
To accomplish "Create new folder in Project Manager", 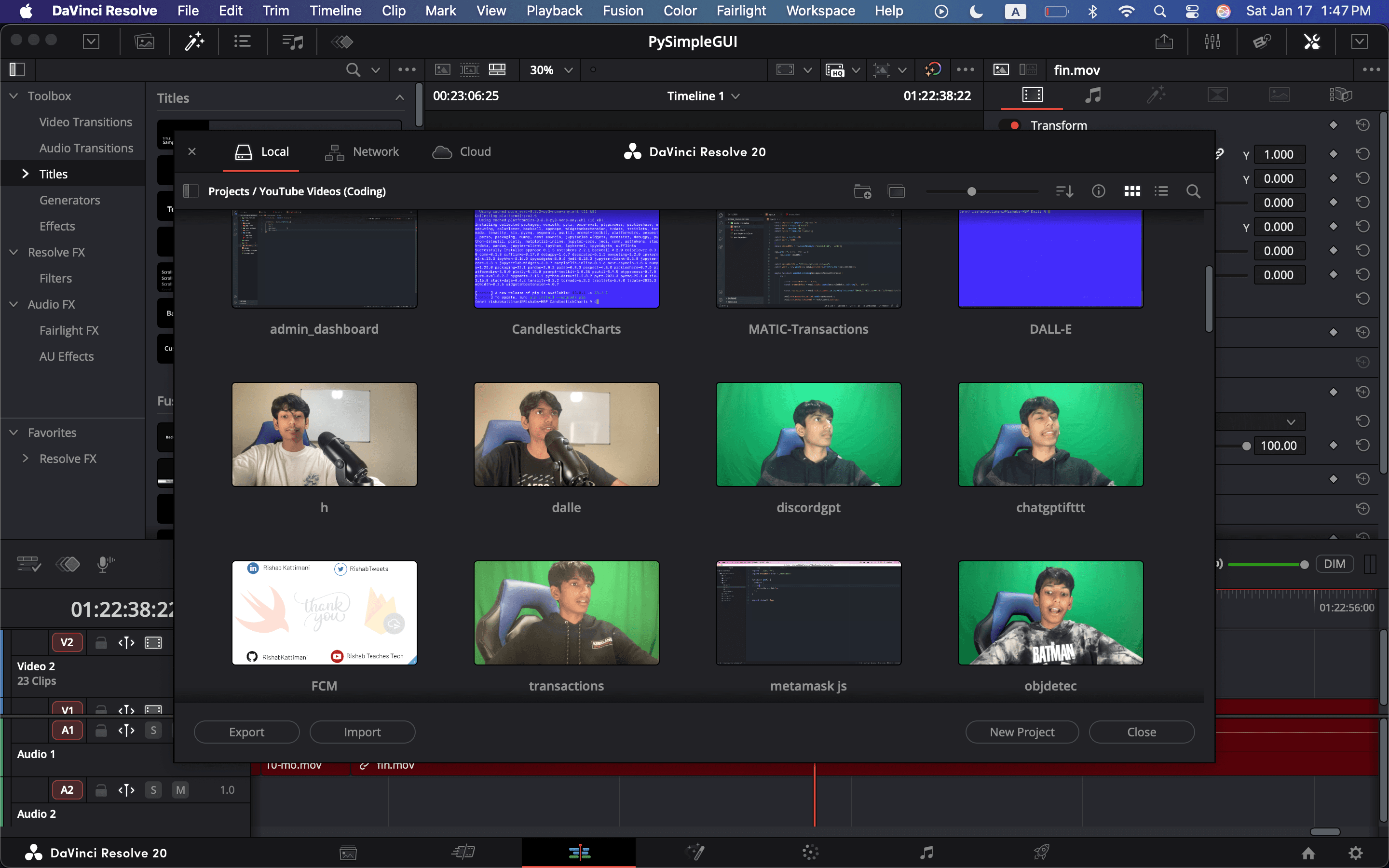I will tap(862, 191).
